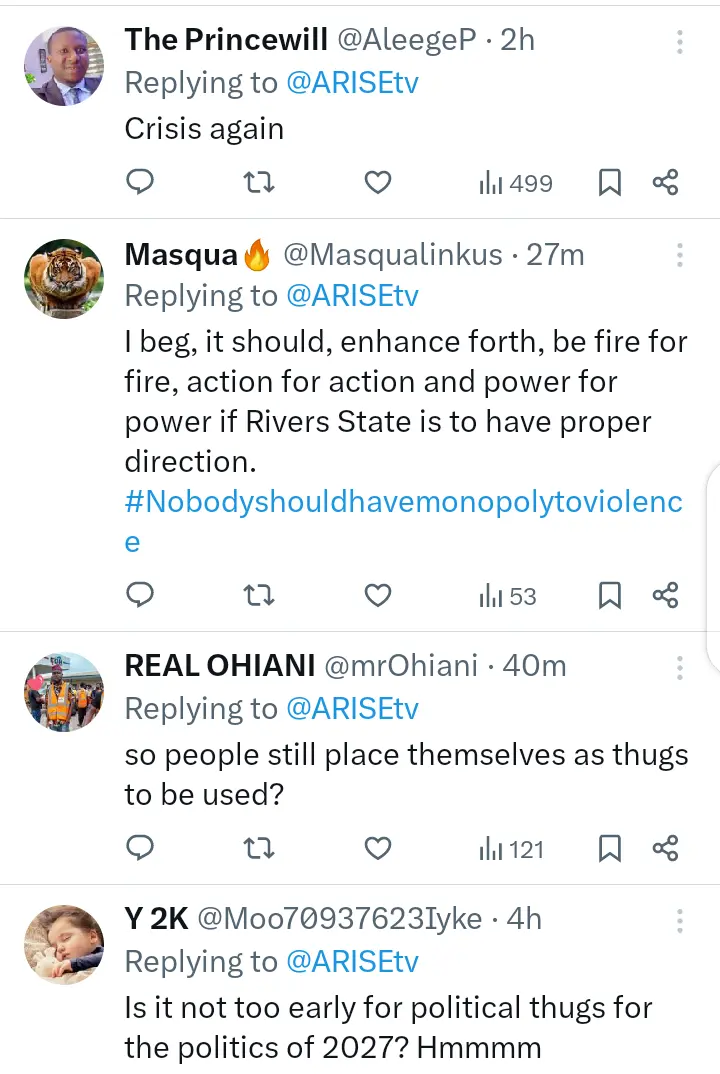The width and height of the screenshot is (720, 1074).
Task: Like The Princewill's 'Crisis again' tweet
Action: coord(377,182)
